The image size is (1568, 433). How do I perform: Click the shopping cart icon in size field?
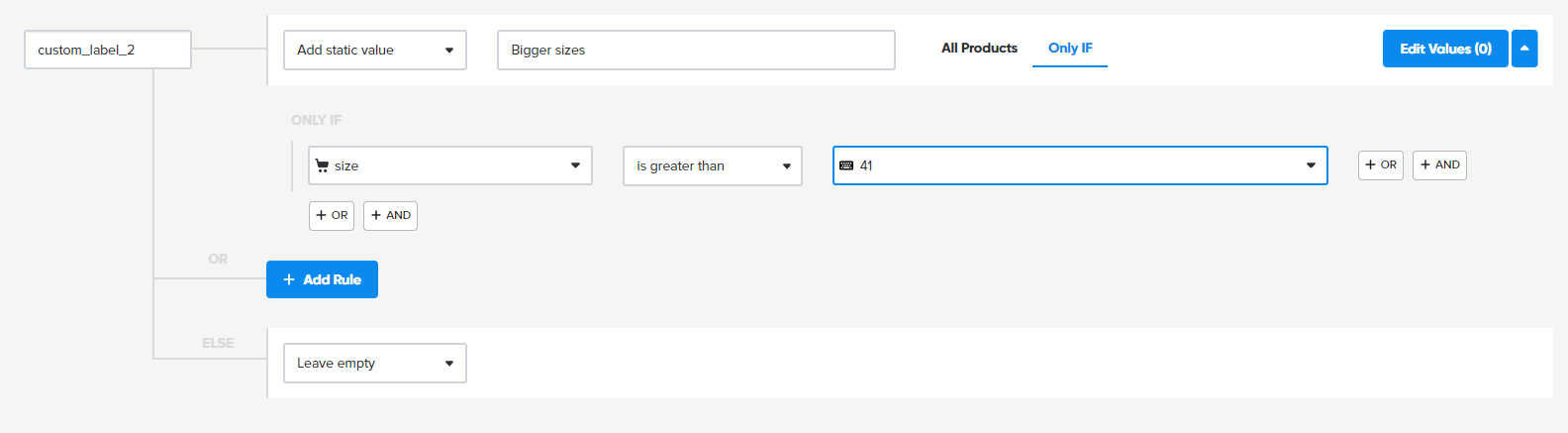pyautogui.click(x=322, y=165)
